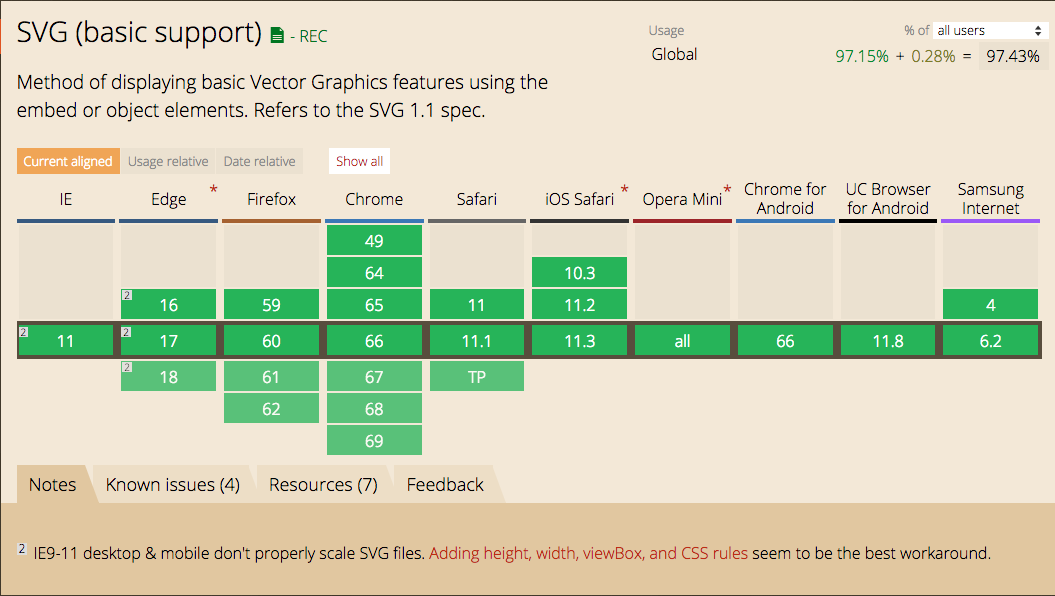The height and width of the screenshot is (596, 1055).
Task: Select the iOS Safari 10.3 cell
Action: coord(579,272)
